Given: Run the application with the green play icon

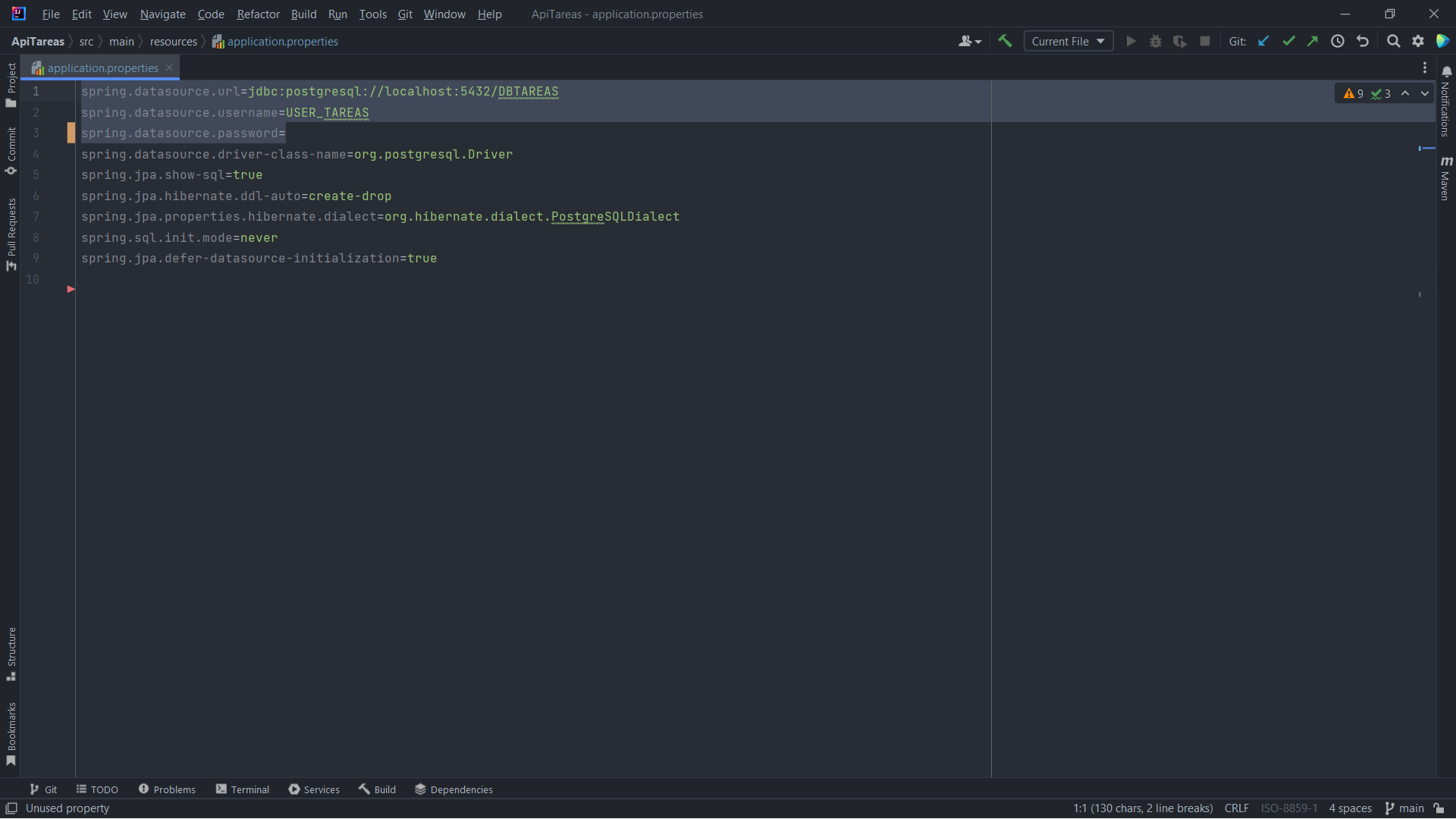Looking at the screenshot, I should pos(1130,41).
